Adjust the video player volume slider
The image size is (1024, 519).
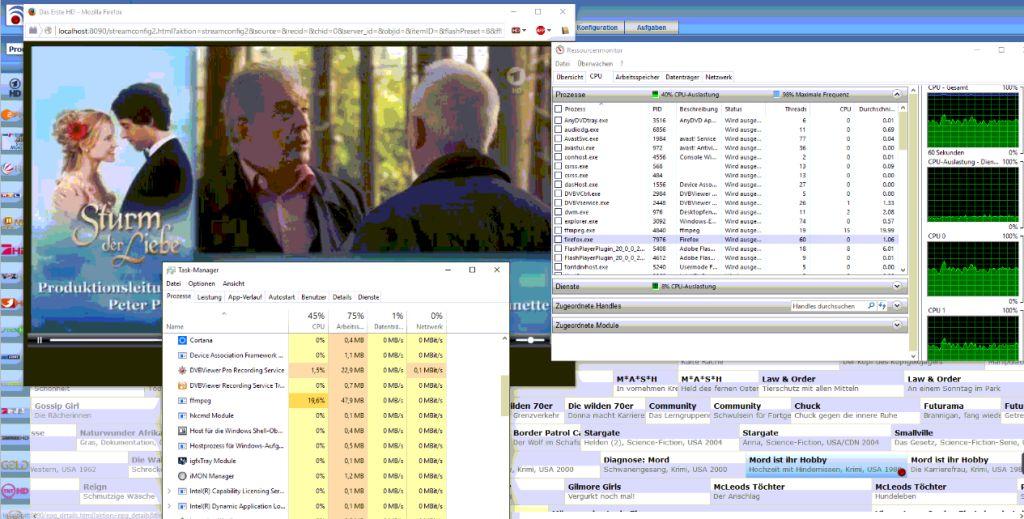[x=528, y=340]
